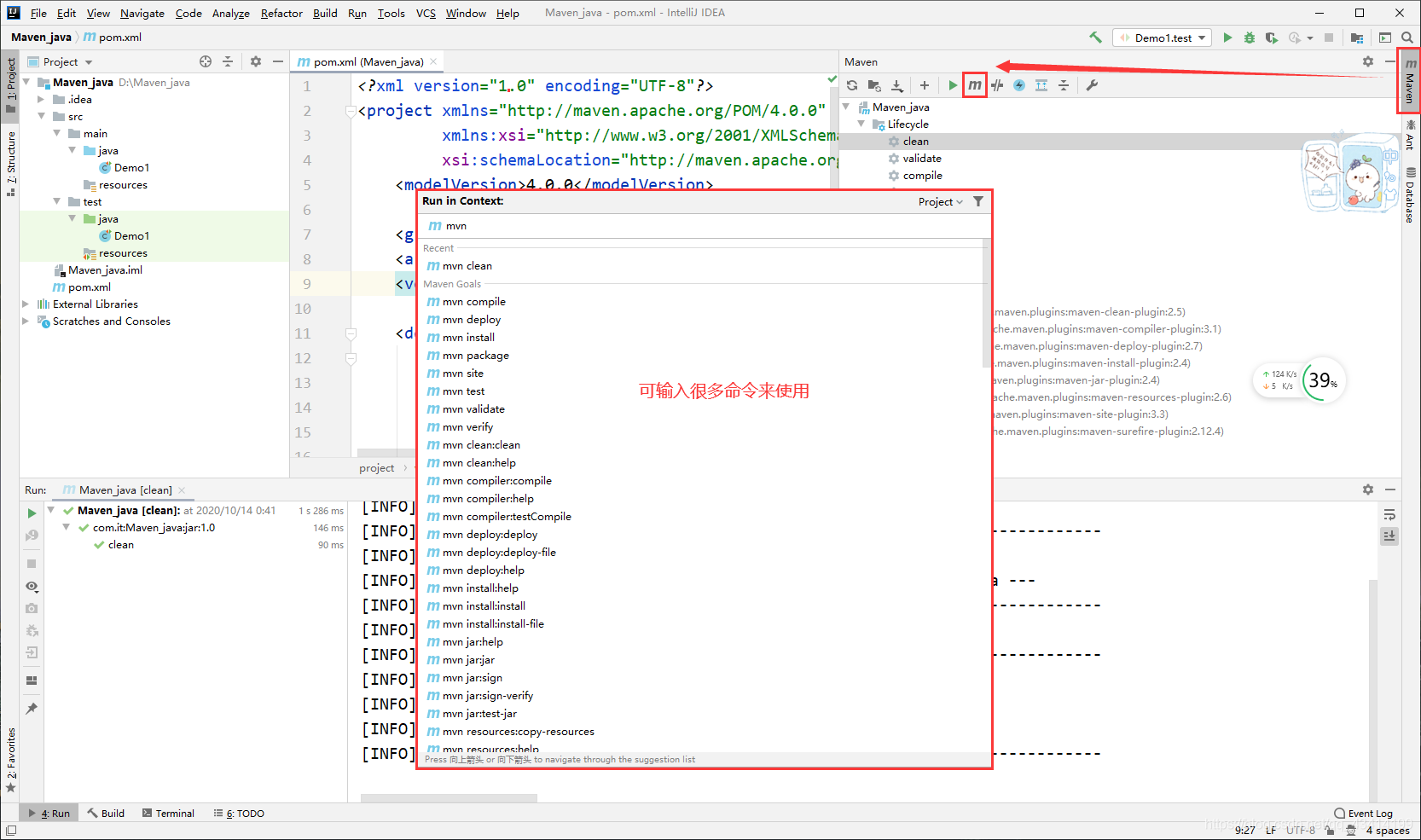This screenshot has height=840, width=1421.
Task: Open the Project view mode dropdown
Action: (89, 62)
